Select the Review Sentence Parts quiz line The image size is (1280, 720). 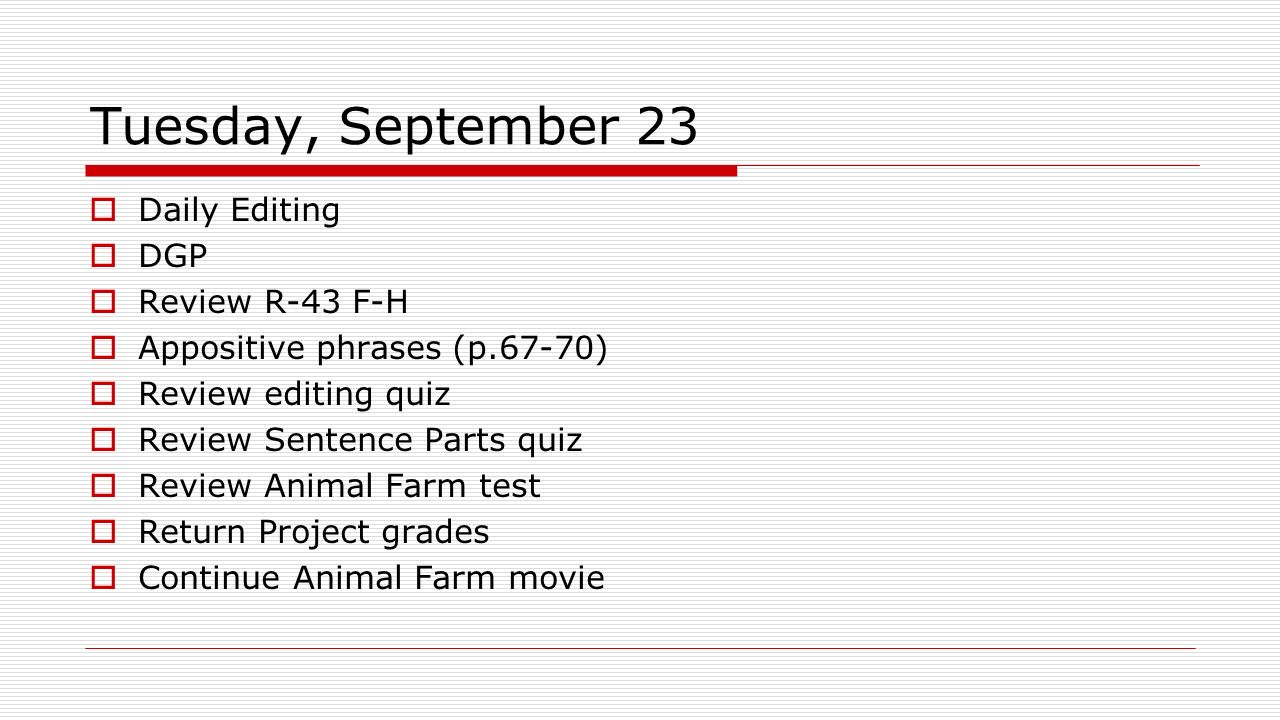tap(360, 441)
